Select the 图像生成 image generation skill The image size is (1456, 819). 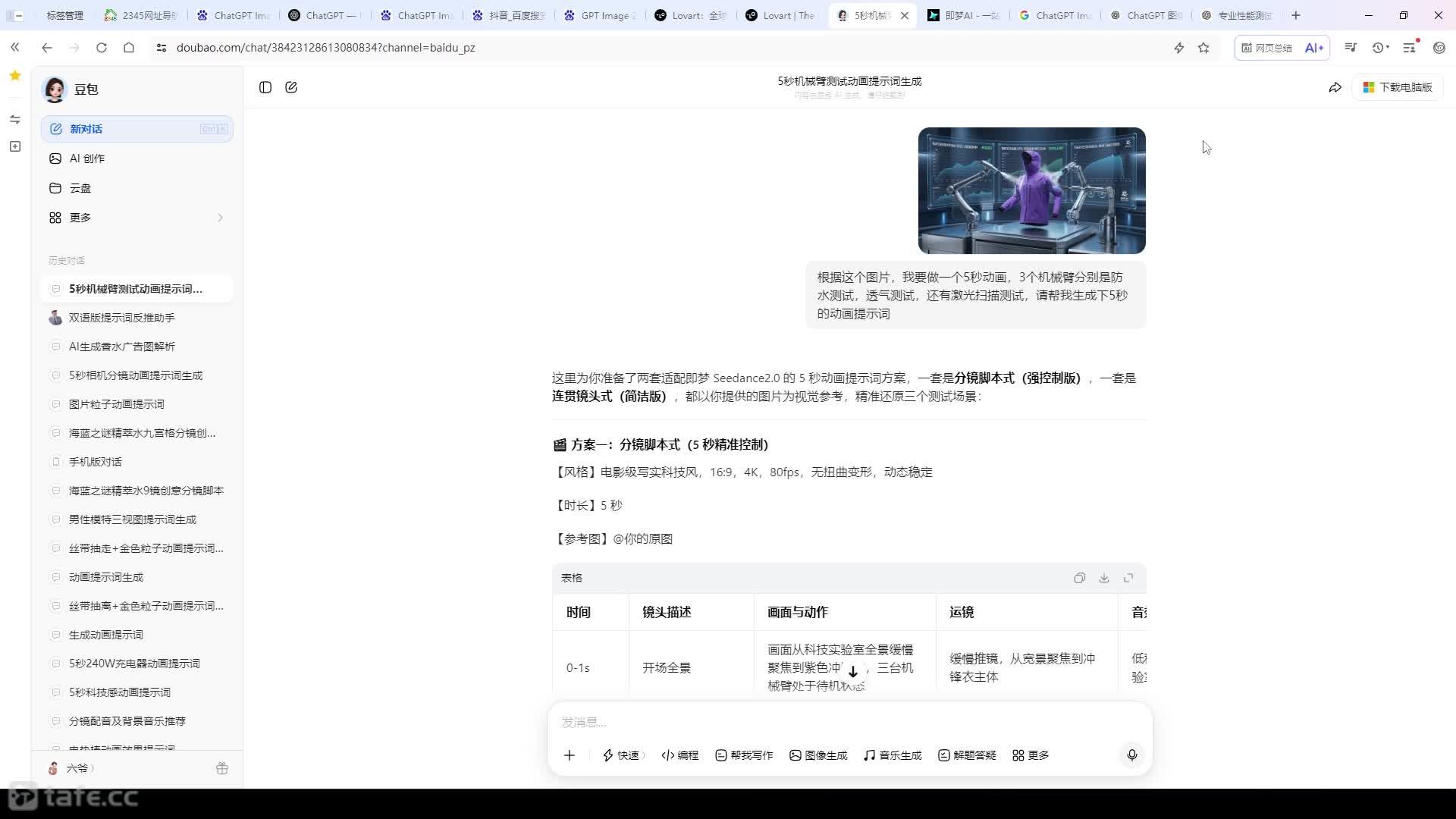click(818, 755)
